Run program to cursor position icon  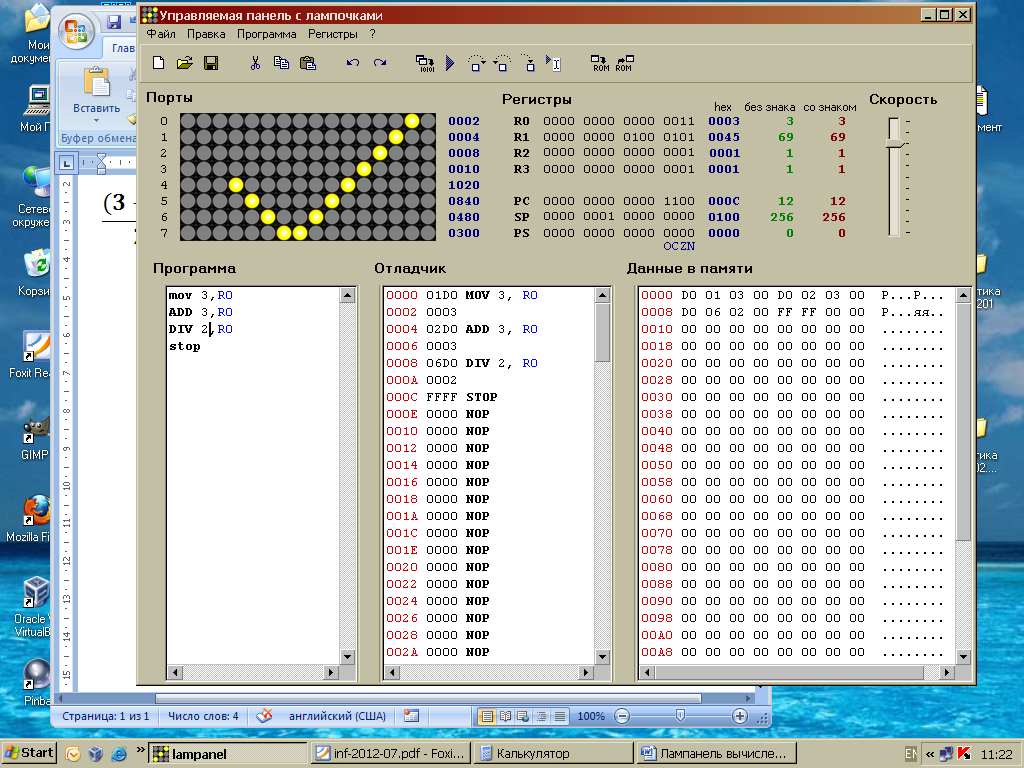[554, 63]
